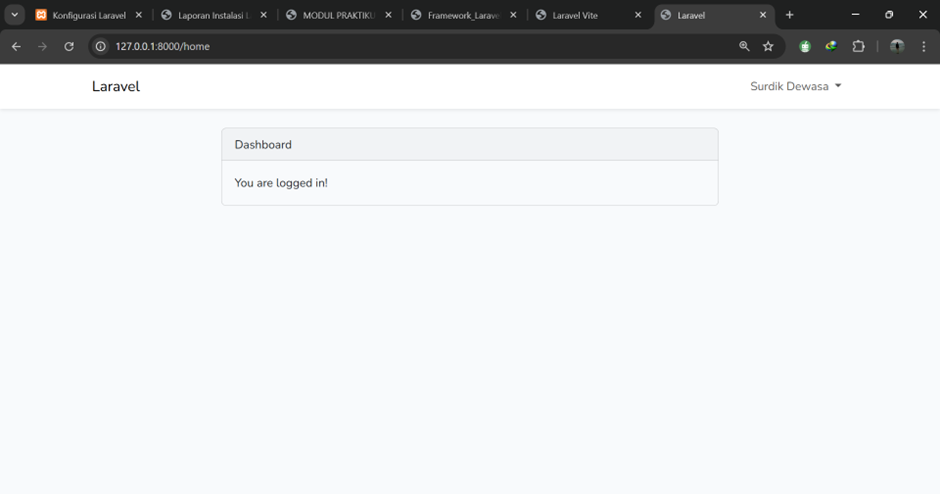Select the MODUL PRAKTIKUM tab
The height and width of the screenshot is (494, 940).
pyautogui.click(x=337, y=15)
